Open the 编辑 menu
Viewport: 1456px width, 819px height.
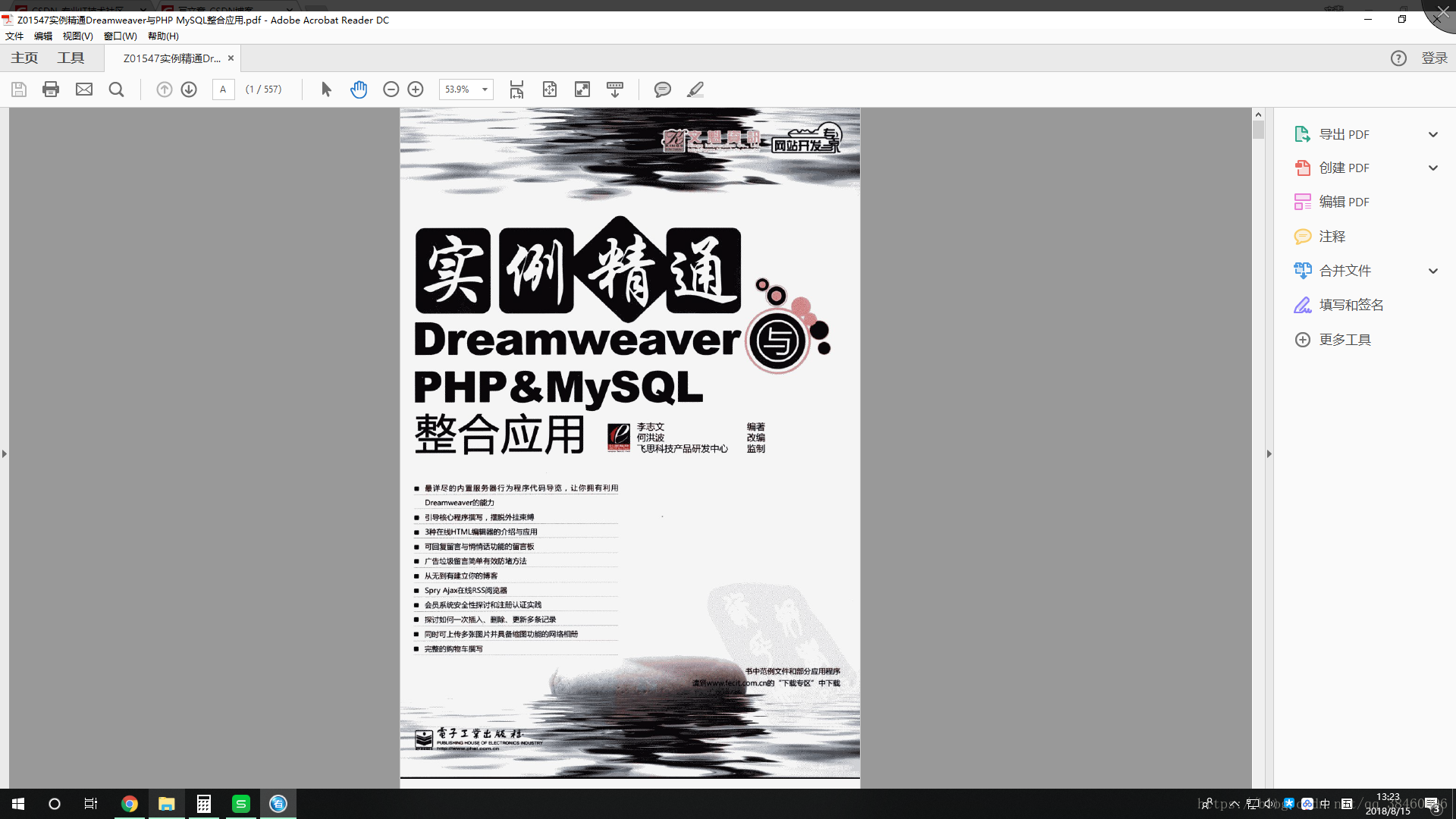[x=43, y=36]
